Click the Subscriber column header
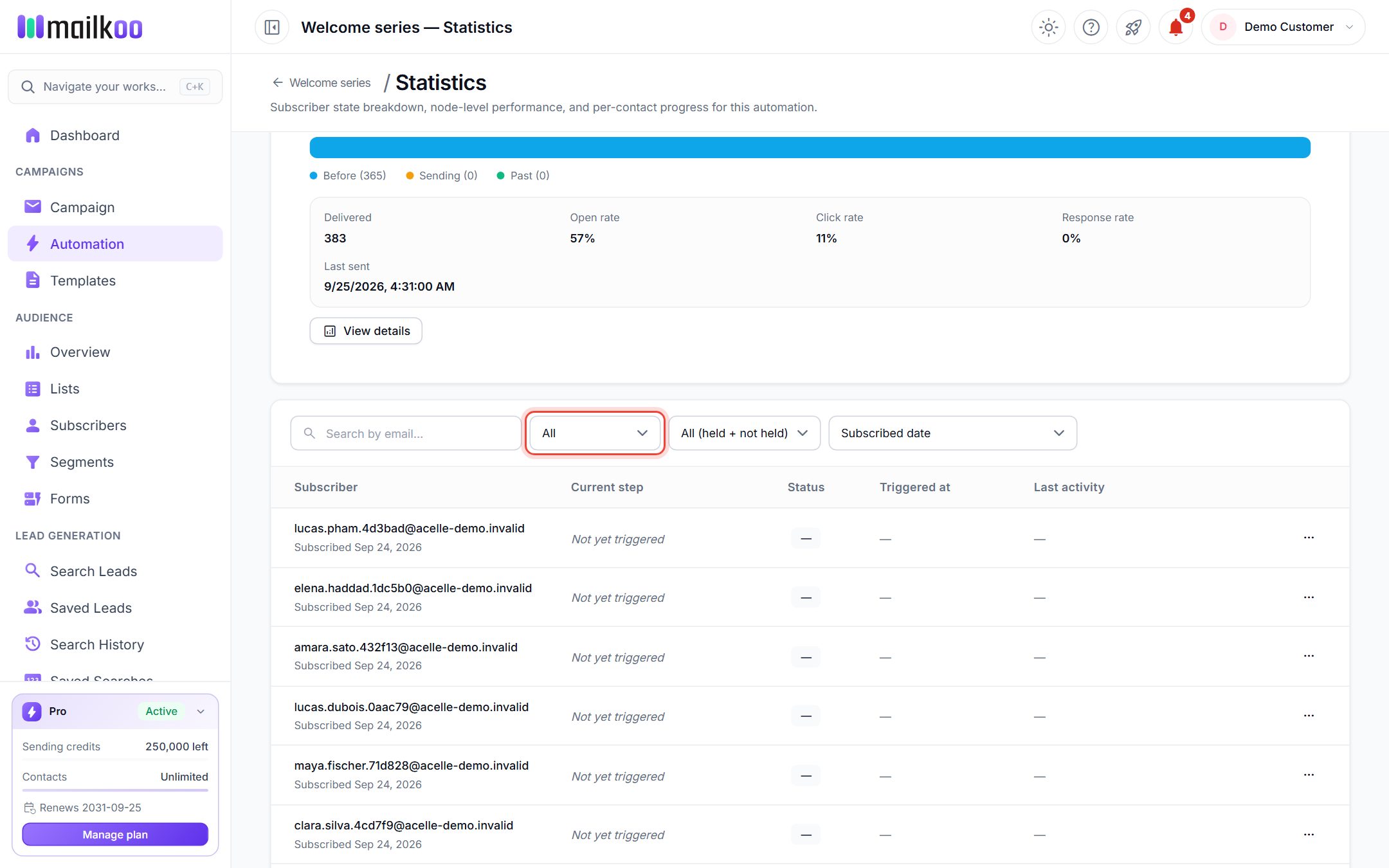 [x=326, y=487]
